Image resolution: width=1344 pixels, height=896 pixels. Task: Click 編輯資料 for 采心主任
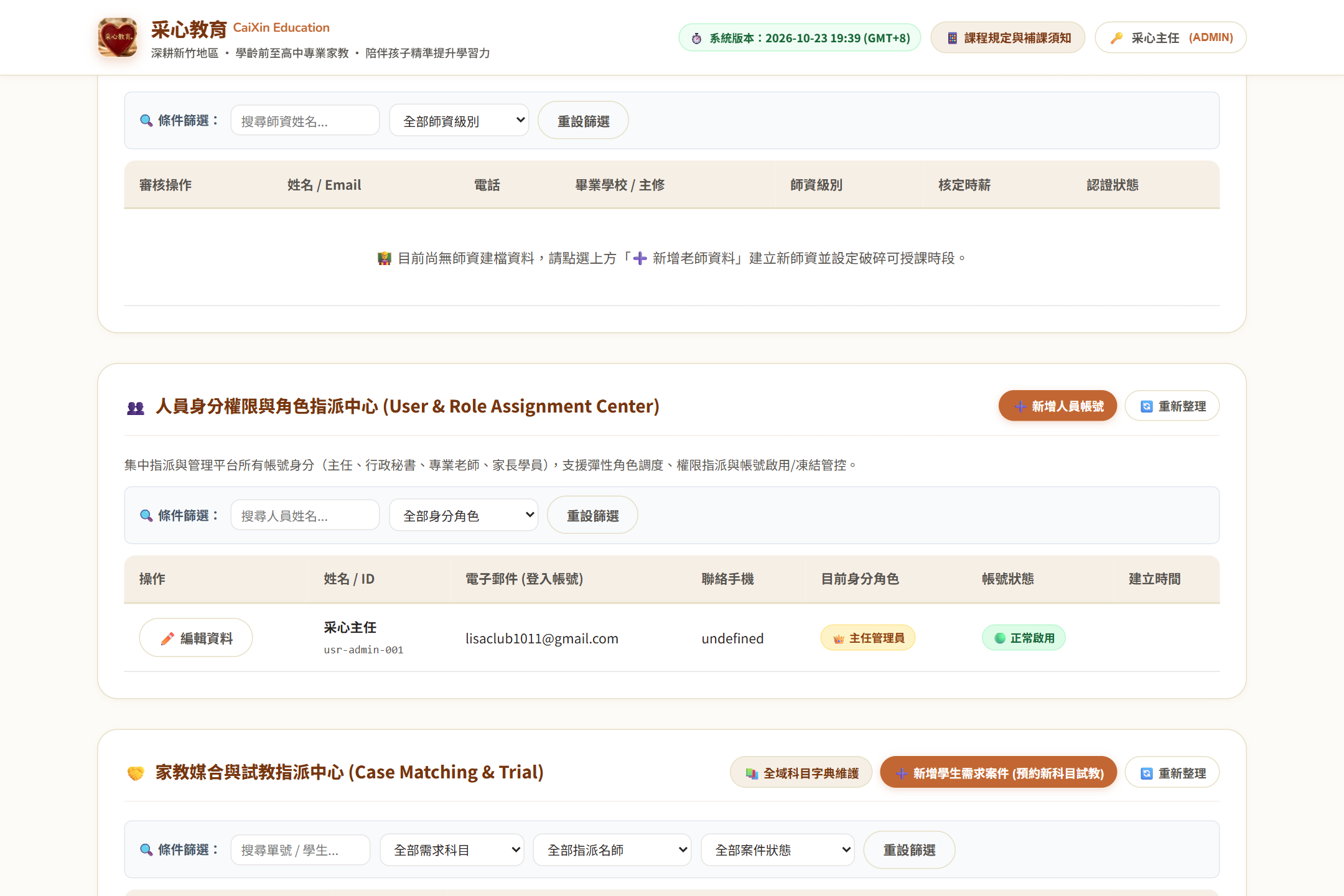(196, 638)
